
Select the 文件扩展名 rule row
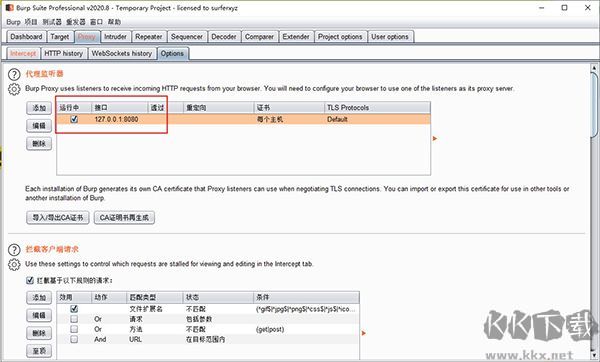point(208,309)
